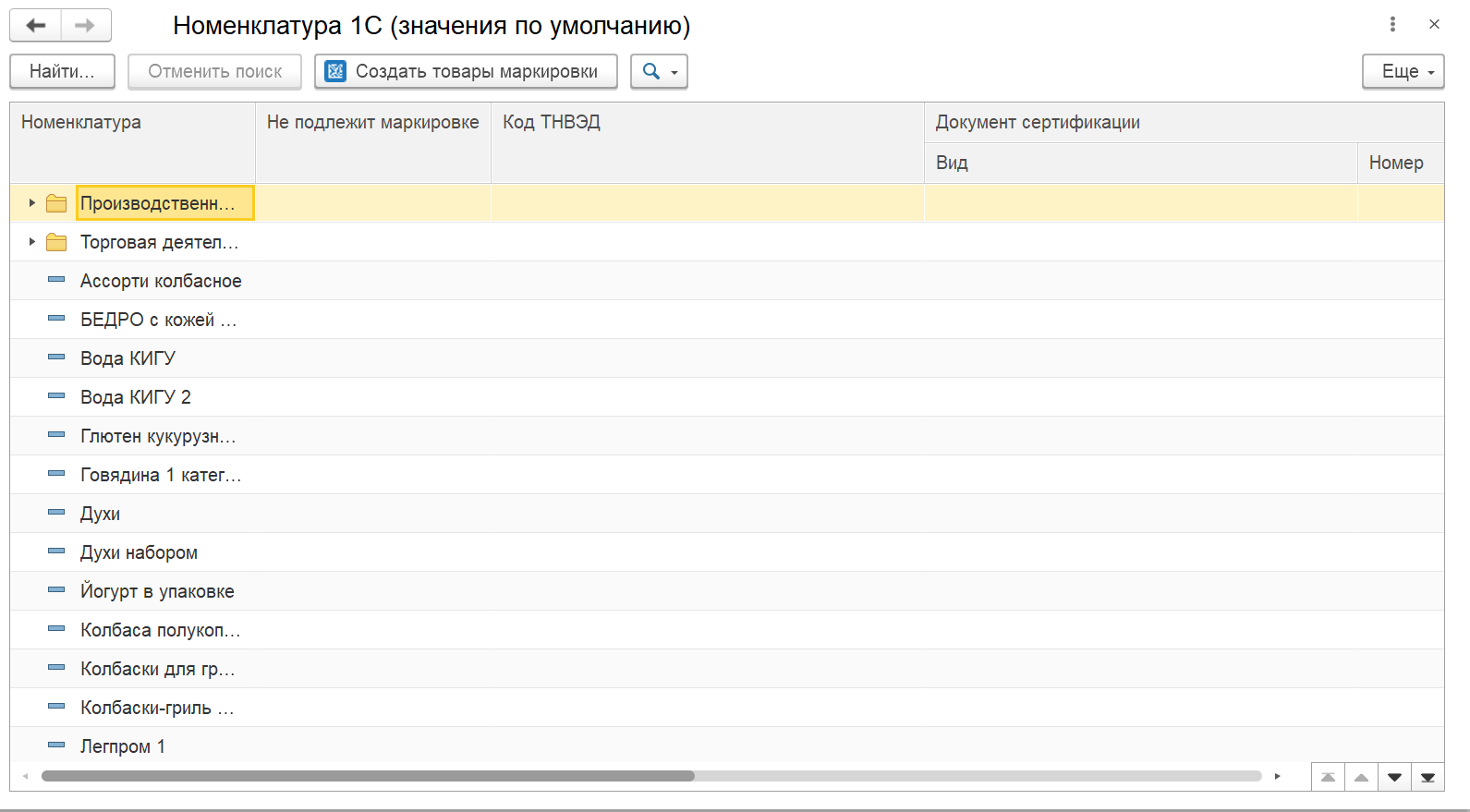
Task: Click the Номер column header
Action: coord(1401,163)
